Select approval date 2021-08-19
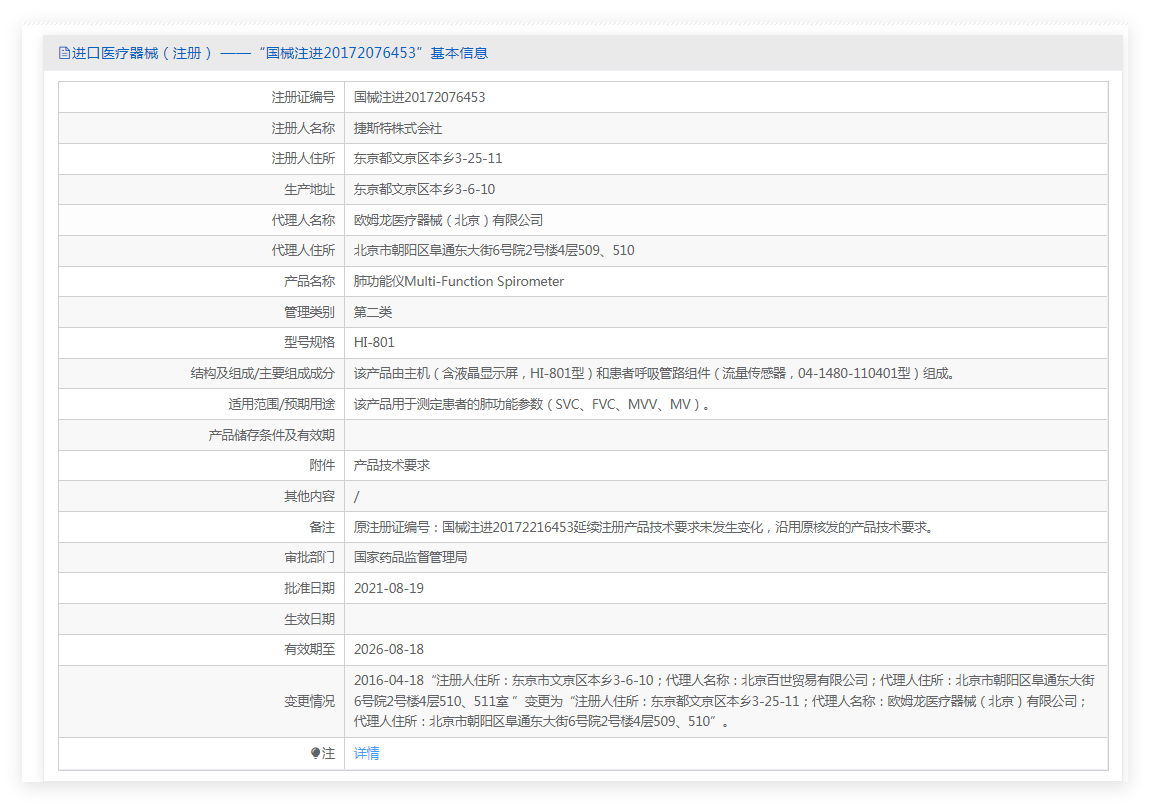1150x804 pixels. click(x=389, y=588)
